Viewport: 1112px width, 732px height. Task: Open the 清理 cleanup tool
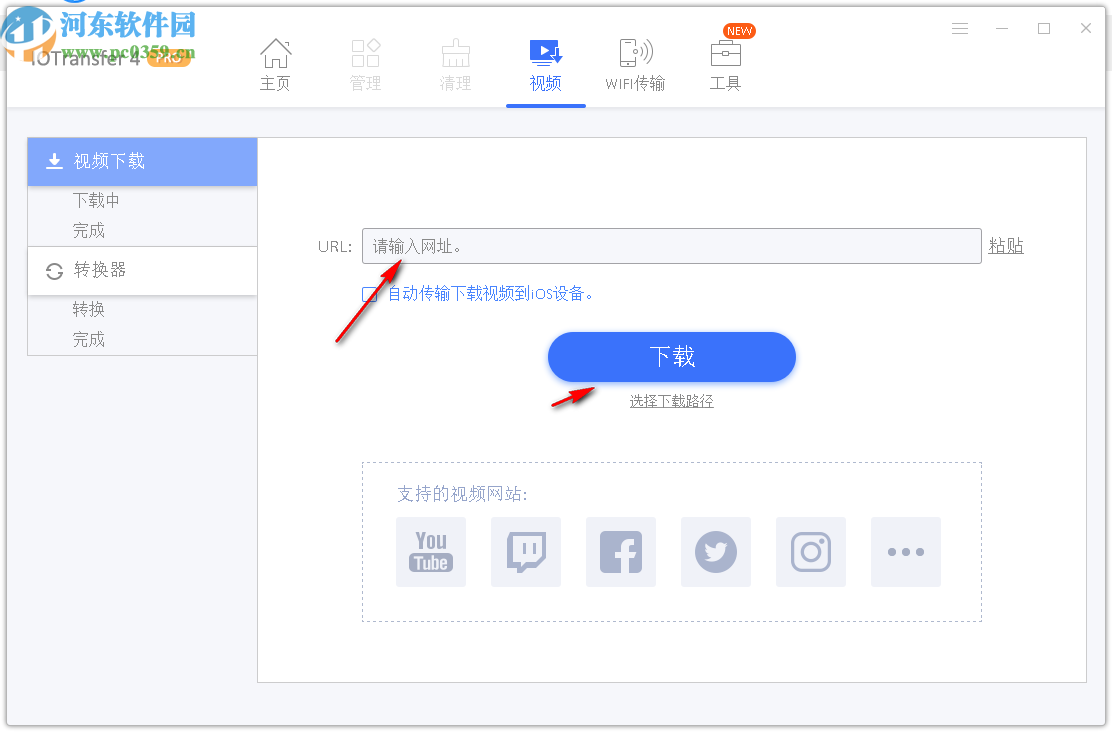coord(455,62)
